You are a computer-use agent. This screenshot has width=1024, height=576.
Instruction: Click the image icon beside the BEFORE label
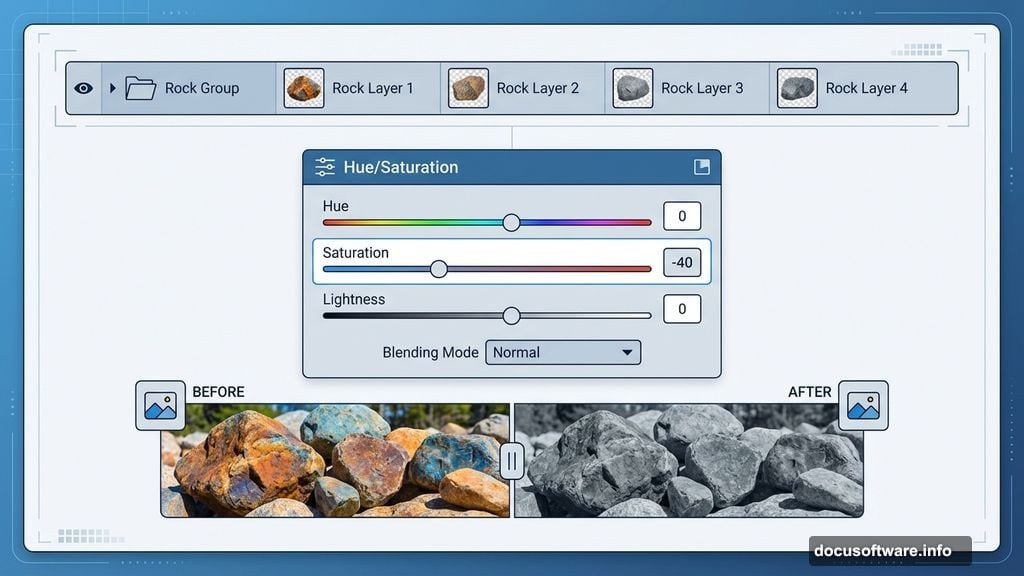pyautogui.click(x=161, y=405)
